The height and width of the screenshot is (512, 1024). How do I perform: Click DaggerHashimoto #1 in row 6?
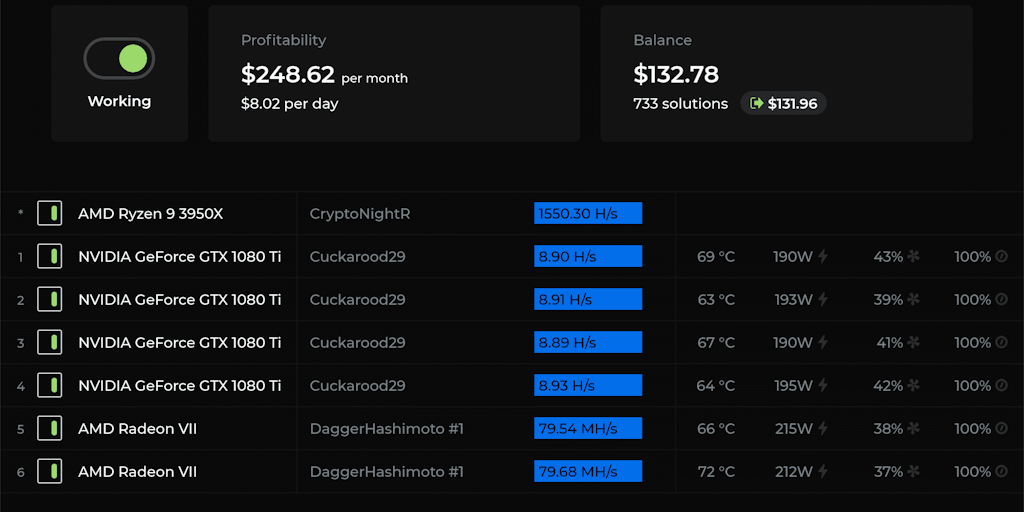point(387,472)
